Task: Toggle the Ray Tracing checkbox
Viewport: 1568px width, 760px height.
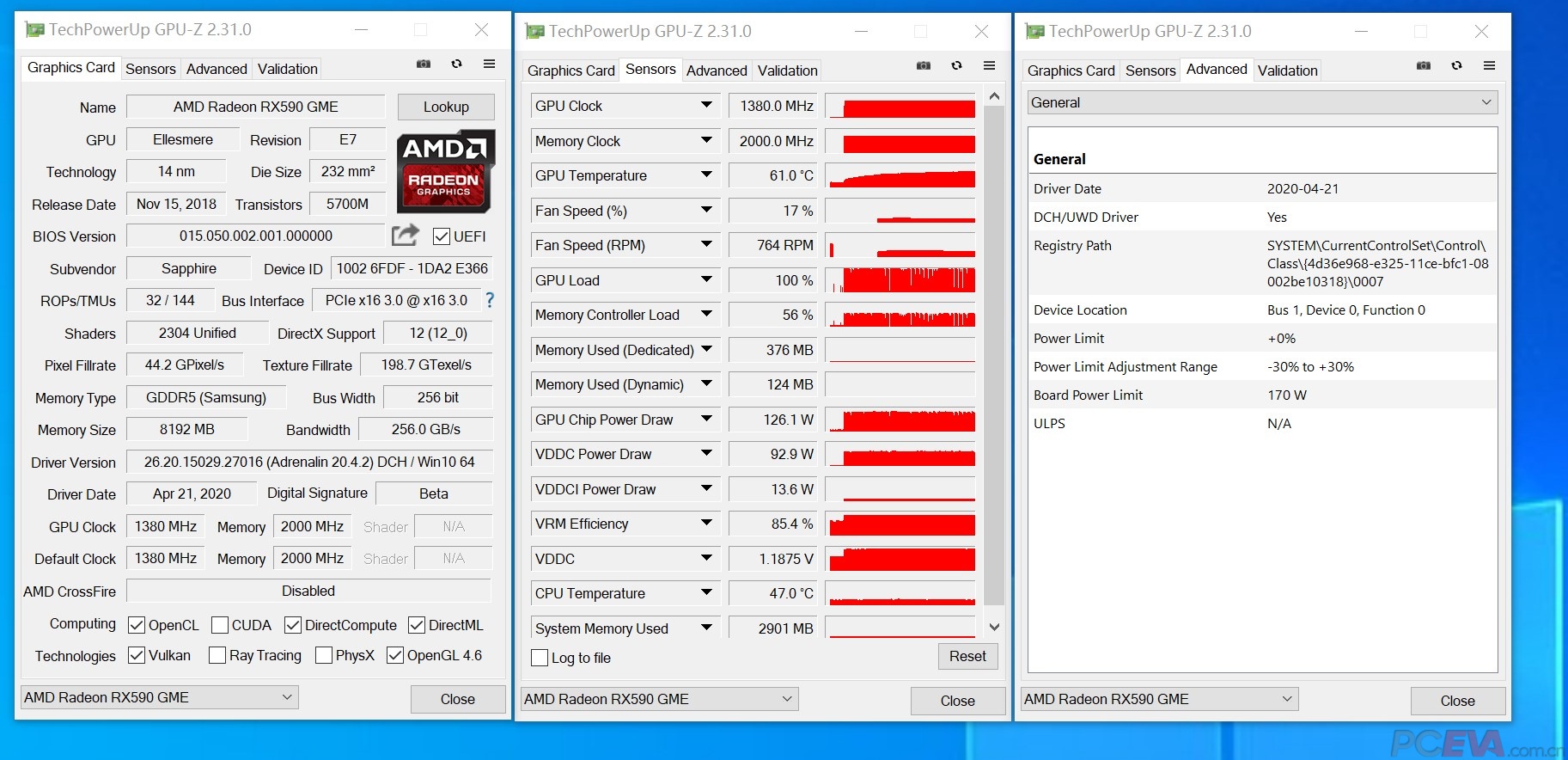Action: 217,655
